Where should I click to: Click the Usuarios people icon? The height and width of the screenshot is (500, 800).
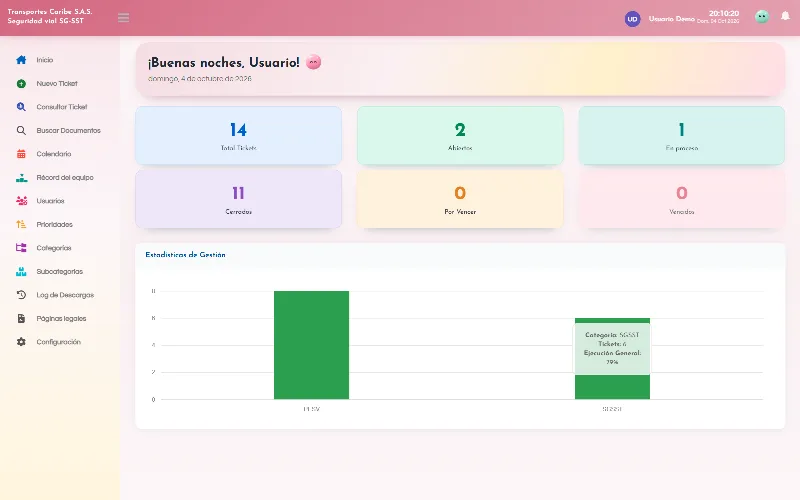pyautogui.click(x=21, y=201)
